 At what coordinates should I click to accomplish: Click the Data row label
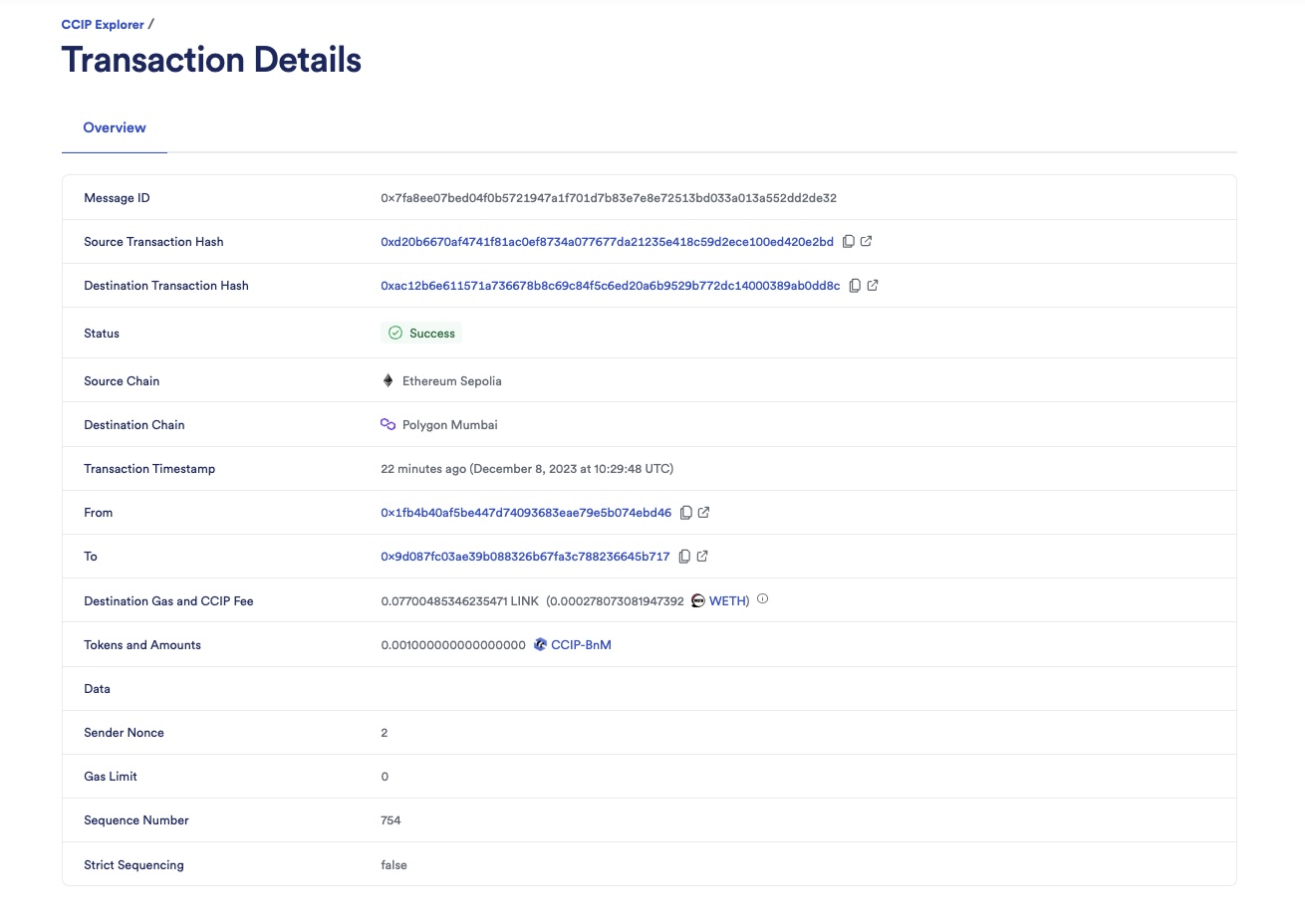click(x=97, y=689)
